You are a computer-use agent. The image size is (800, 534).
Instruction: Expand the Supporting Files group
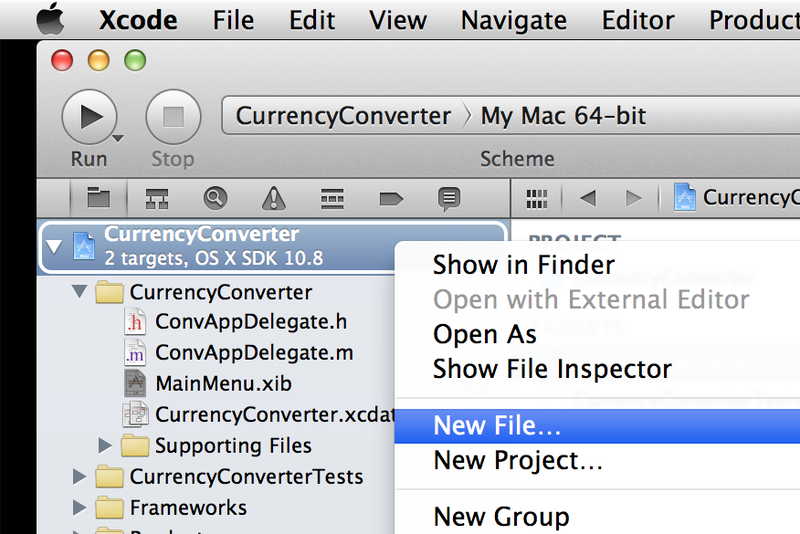[x=106, y=446]
